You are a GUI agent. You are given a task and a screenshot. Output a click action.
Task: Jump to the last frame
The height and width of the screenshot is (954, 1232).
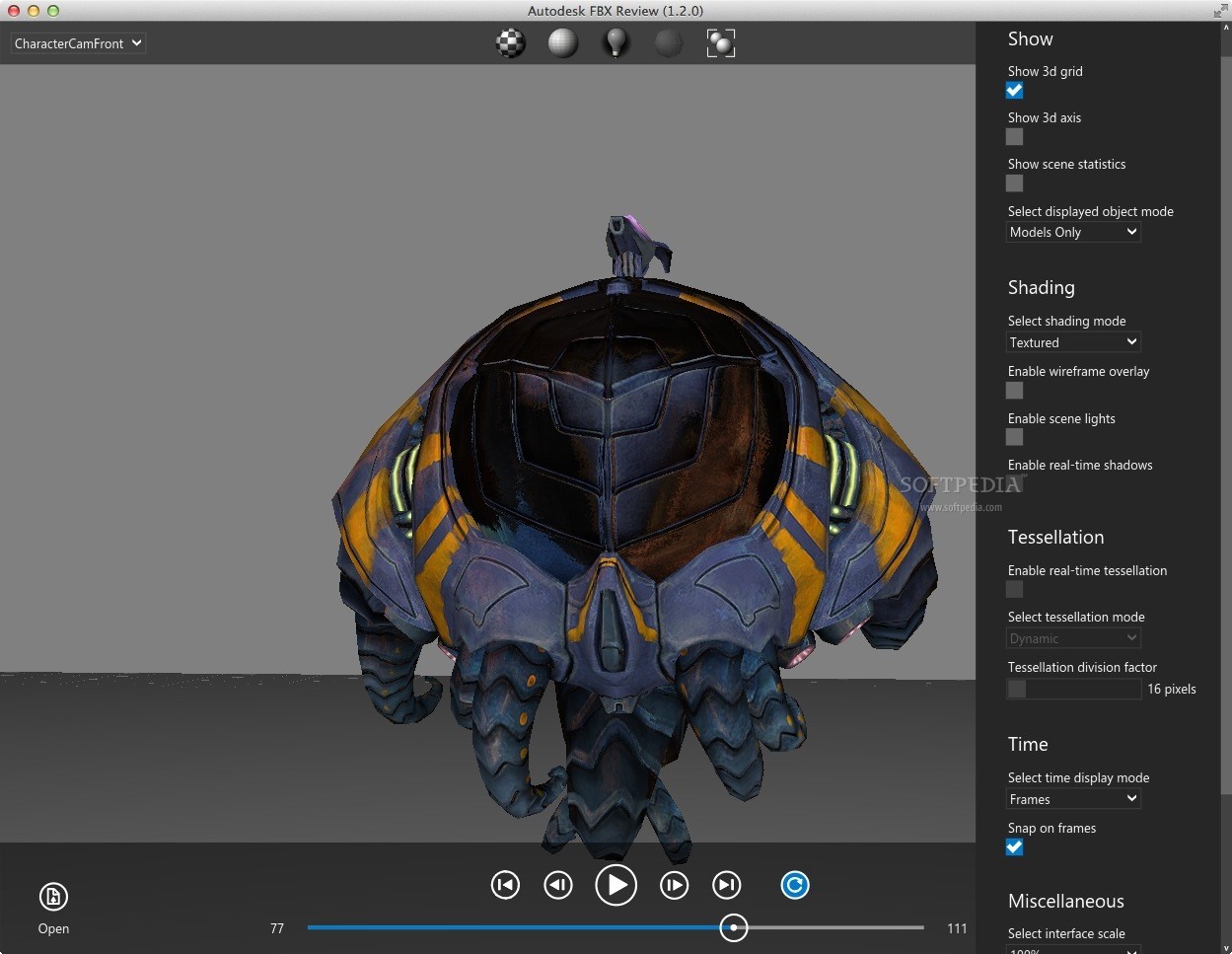coord(727,885)
